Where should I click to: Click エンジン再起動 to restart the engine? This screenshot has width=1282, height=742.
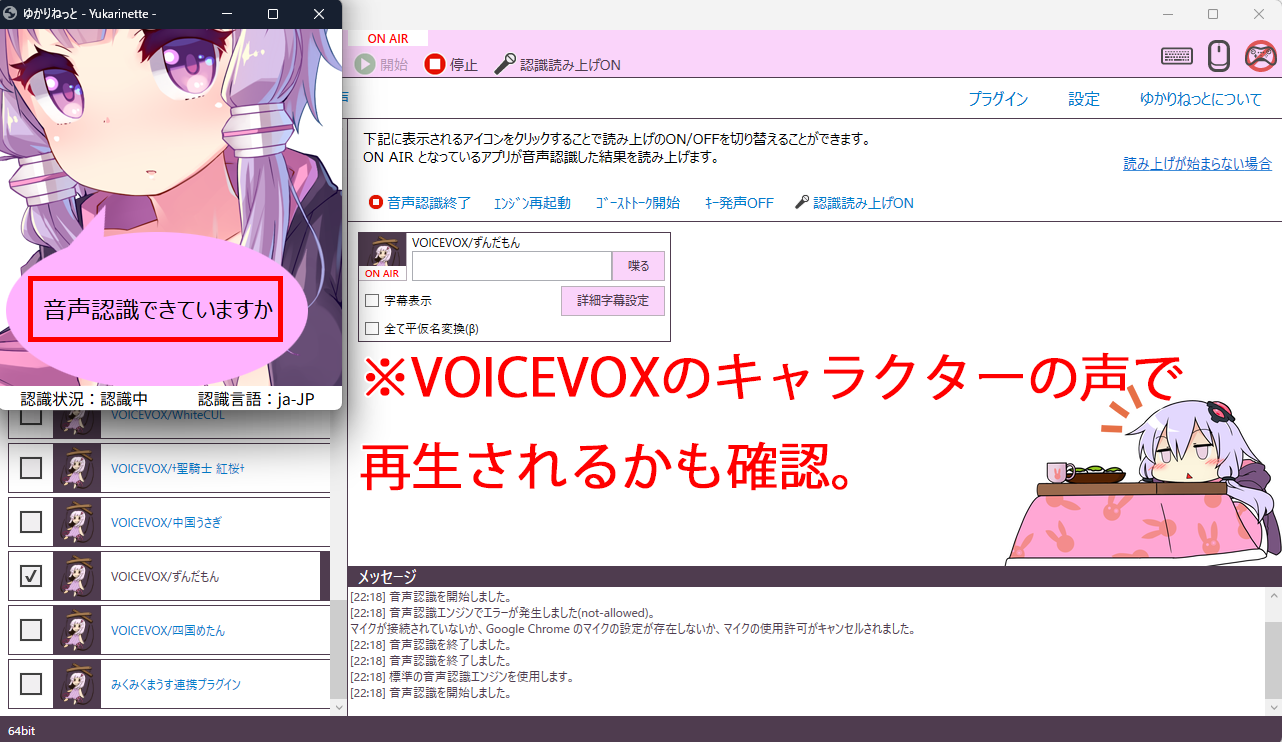click(532, 203)
